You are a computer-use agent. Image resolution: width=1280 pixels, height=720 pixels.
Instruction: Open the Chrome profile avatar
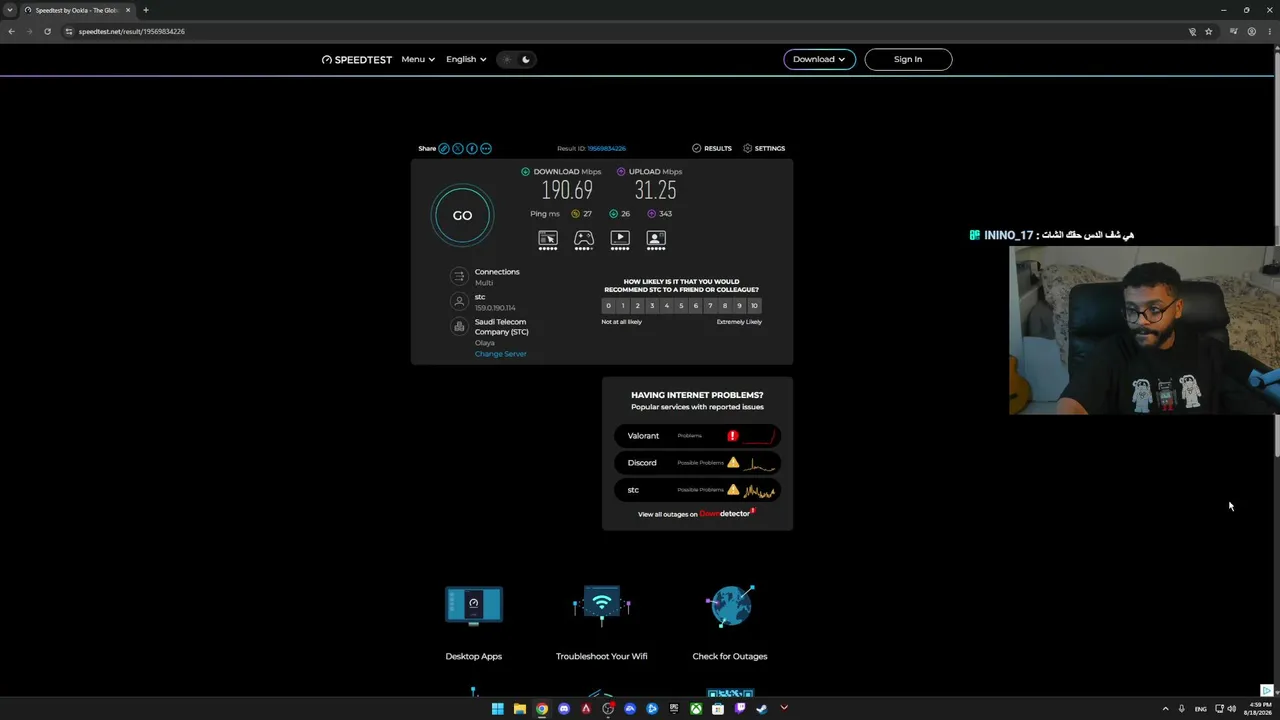1251,31
